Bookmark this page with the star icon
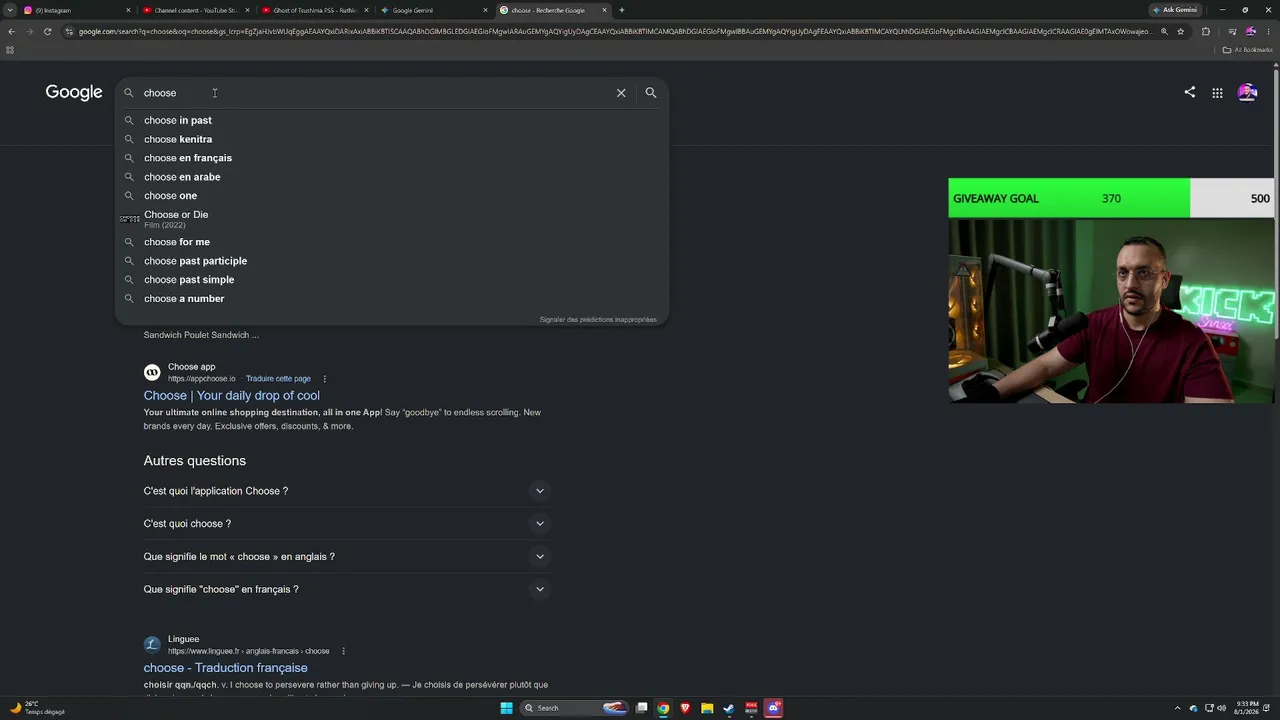1280x720 pixels. tap(1181, 31)
